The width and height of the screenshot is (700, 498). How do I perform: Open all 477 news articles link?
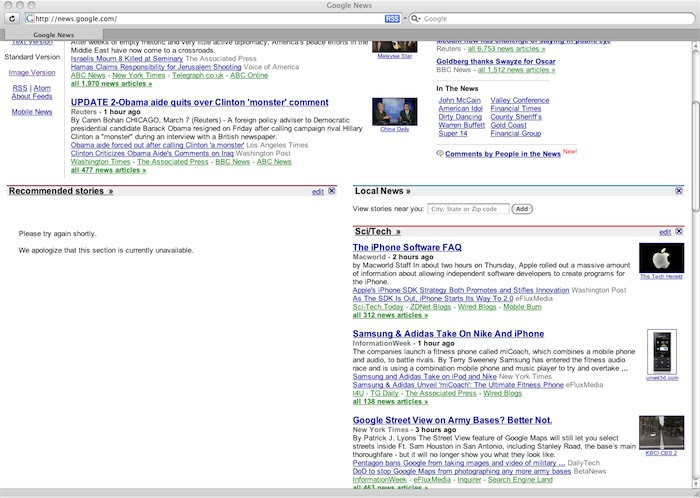[x=108, y=170]
